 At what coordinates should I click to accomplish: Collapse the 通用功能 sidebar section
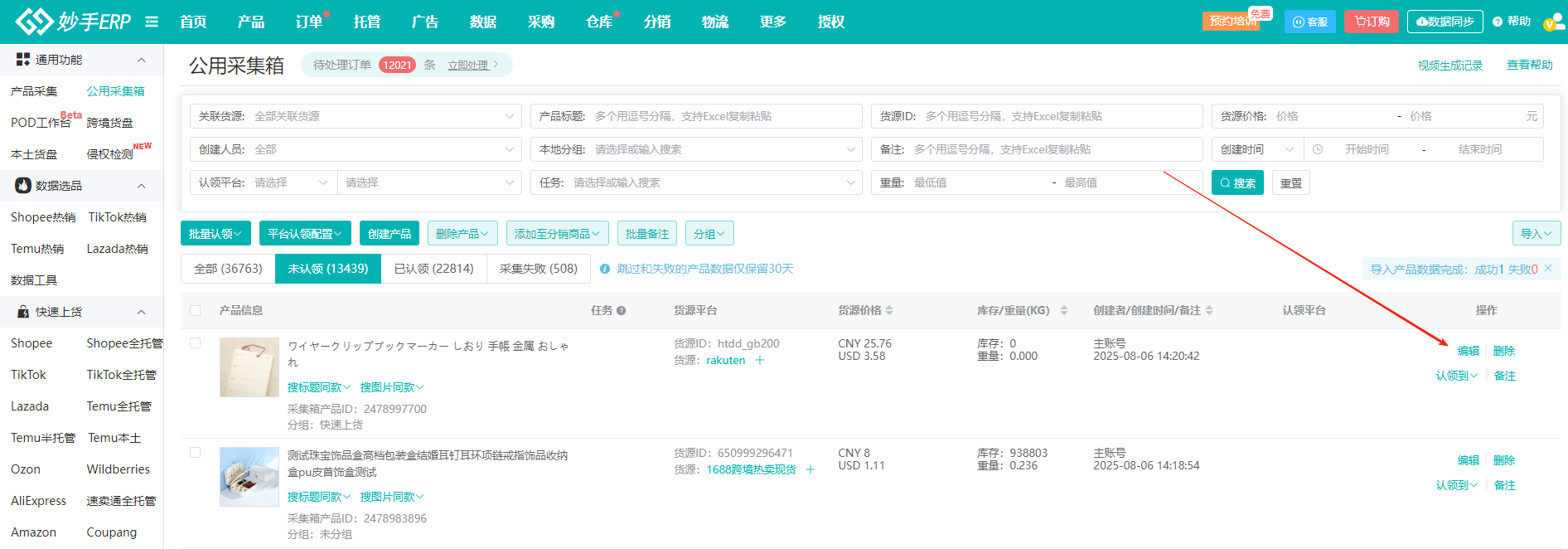[141, 60]
